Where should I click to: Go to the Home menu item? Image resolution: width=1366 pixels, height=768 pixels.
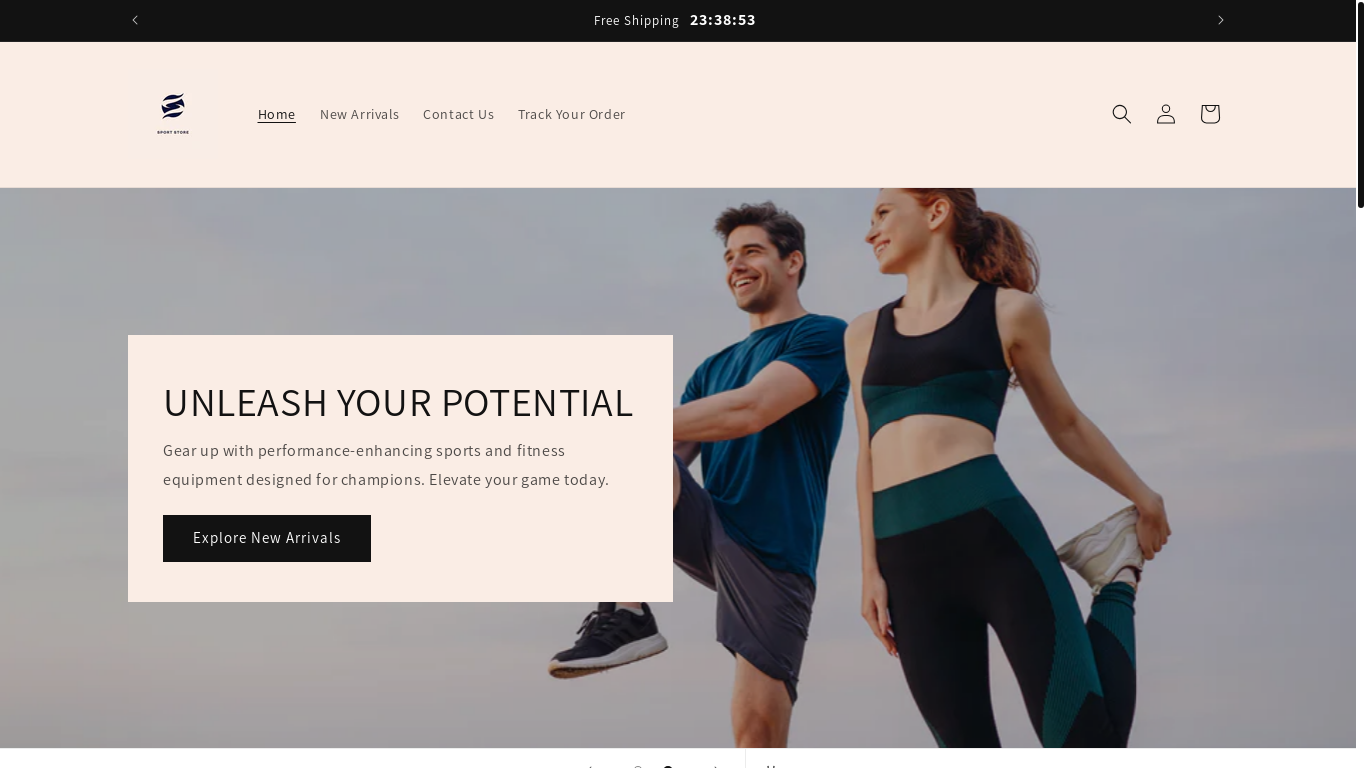tap(276, 114)
